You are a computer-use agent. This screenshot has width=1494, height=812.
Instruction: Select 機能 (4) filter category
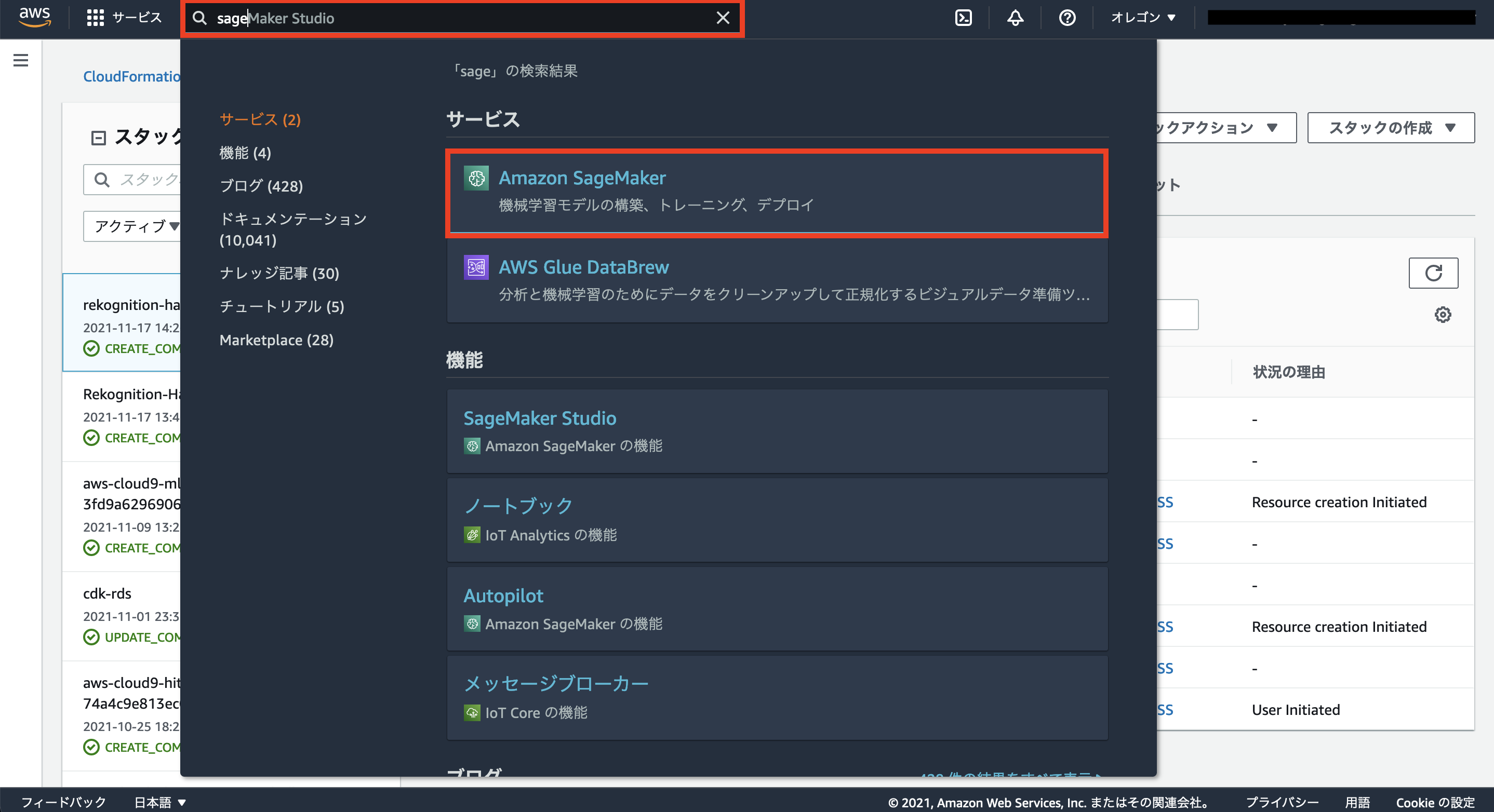tap(245, 153)
